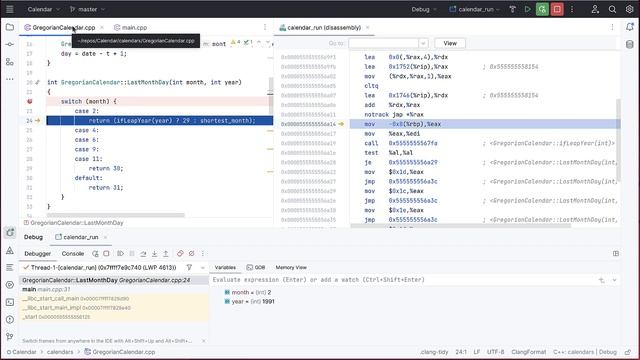Select the __libc_start_call_main frame
The height and width of the screenshot is (360, 640).
(x=113, y=298)
